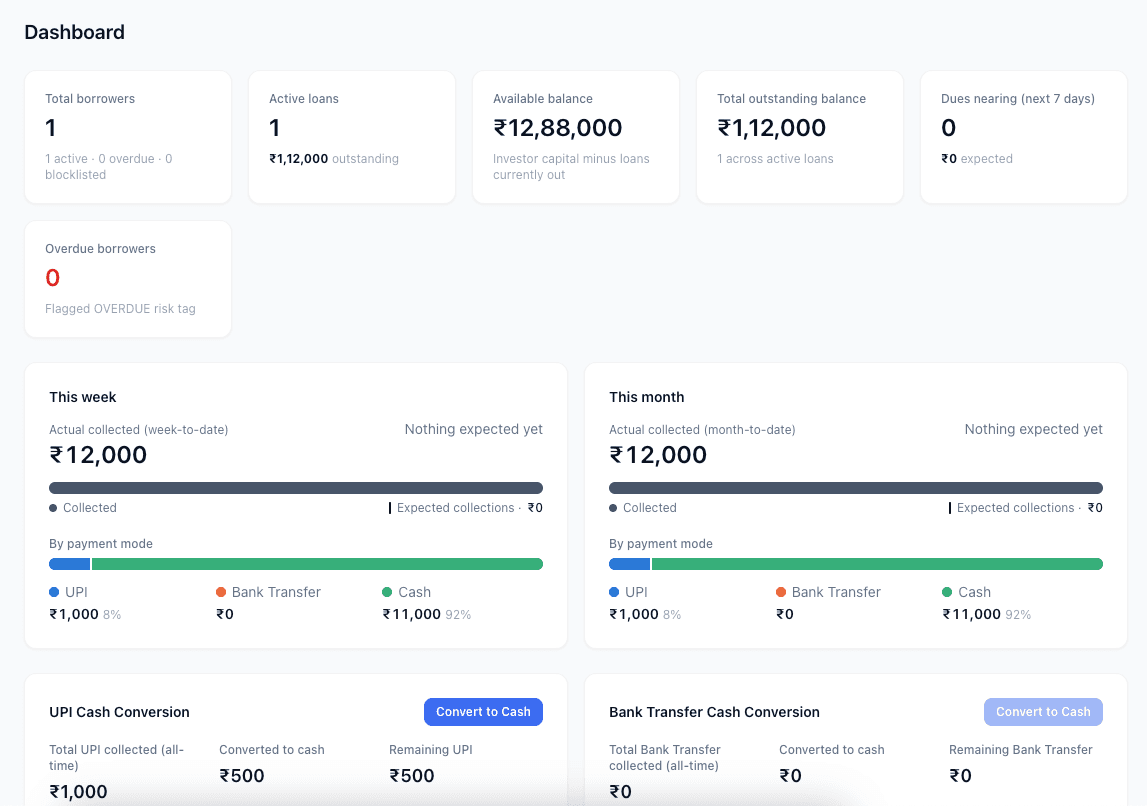
Task: Click the ₹12,88,000 available balance value
Action: tap(557, 128)
